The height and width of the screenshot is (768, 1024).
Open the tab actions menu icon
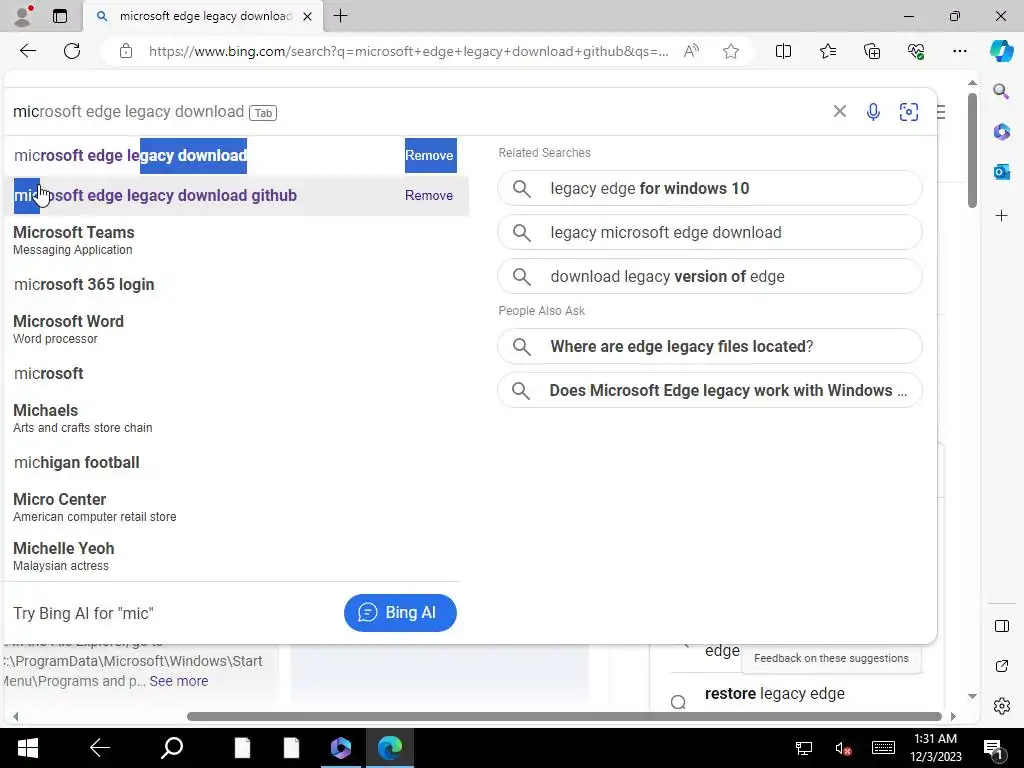(x=60, y=16)
